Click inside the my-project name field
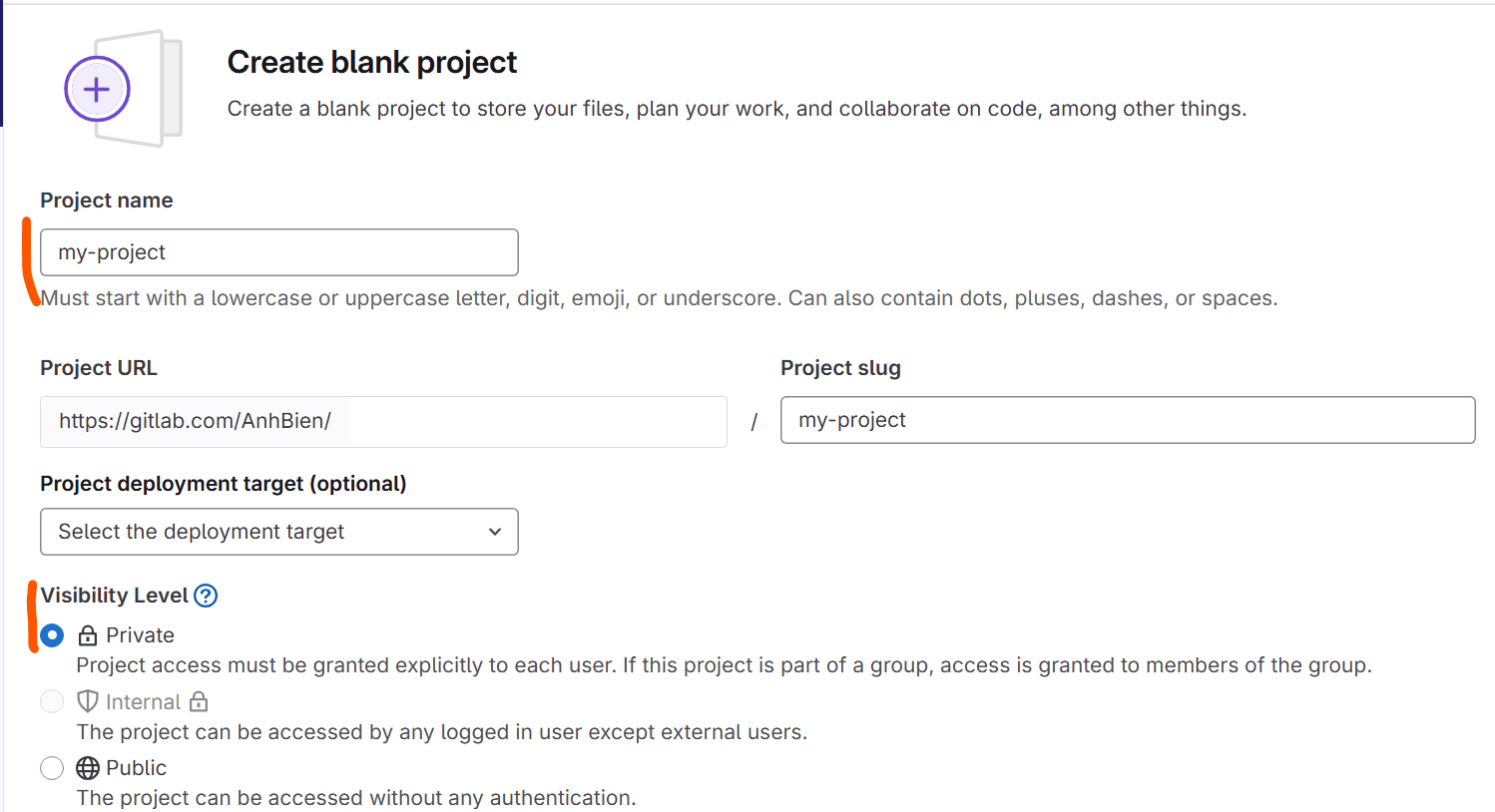Screen dimensions: 1495x812 [x=278, y=252]
